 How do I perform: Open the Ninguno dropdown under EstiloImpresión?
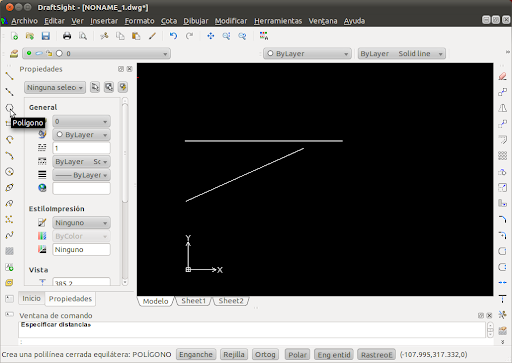(x=81, y=223)
